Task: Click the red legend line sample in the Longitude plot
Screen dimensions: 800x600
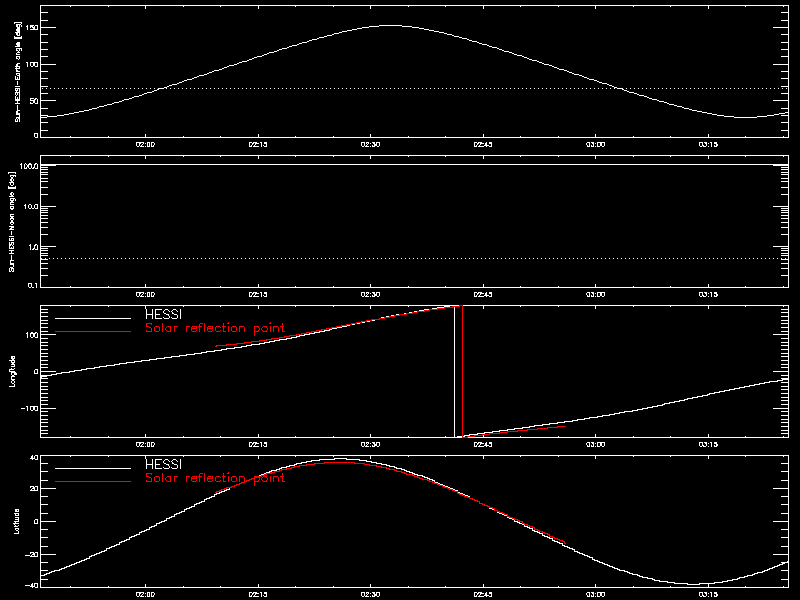Action: (93, 332)
